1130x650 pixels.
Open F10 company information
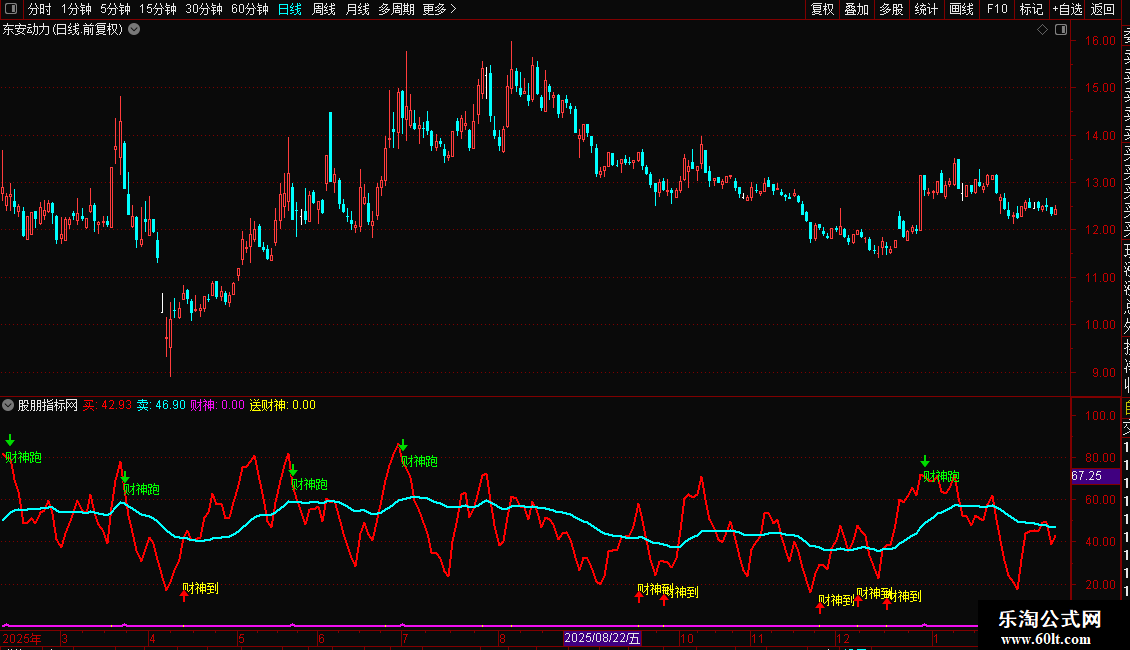997,9
